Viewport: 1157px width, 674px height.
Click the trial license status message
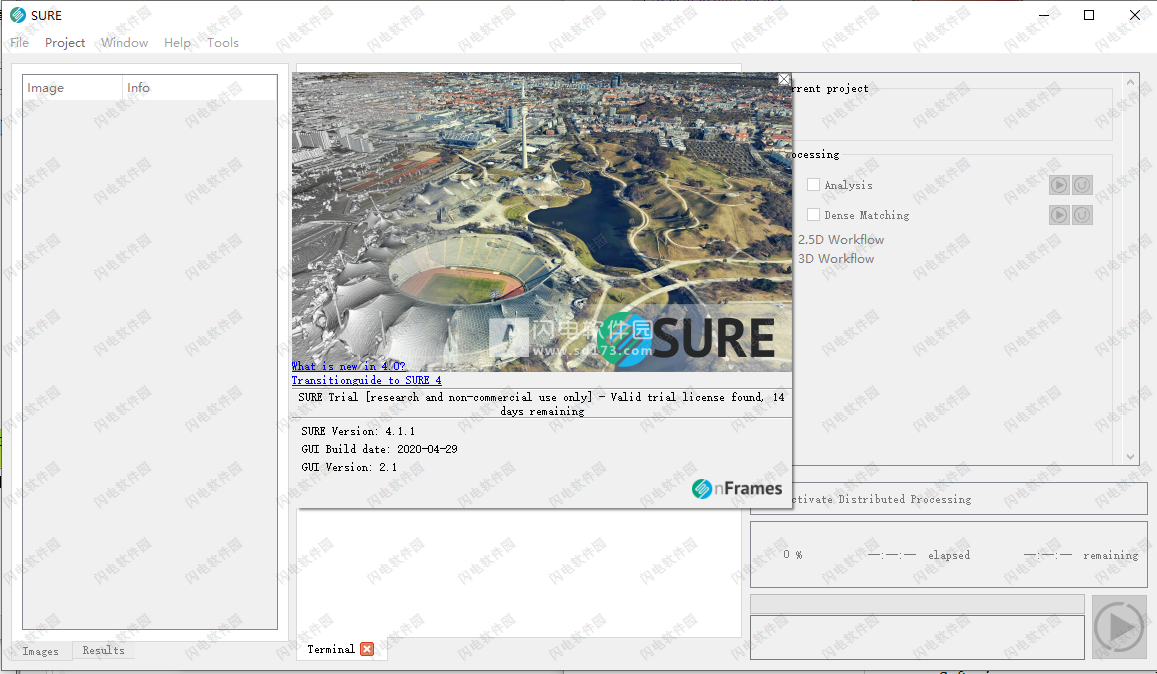[x=542, y=404]
